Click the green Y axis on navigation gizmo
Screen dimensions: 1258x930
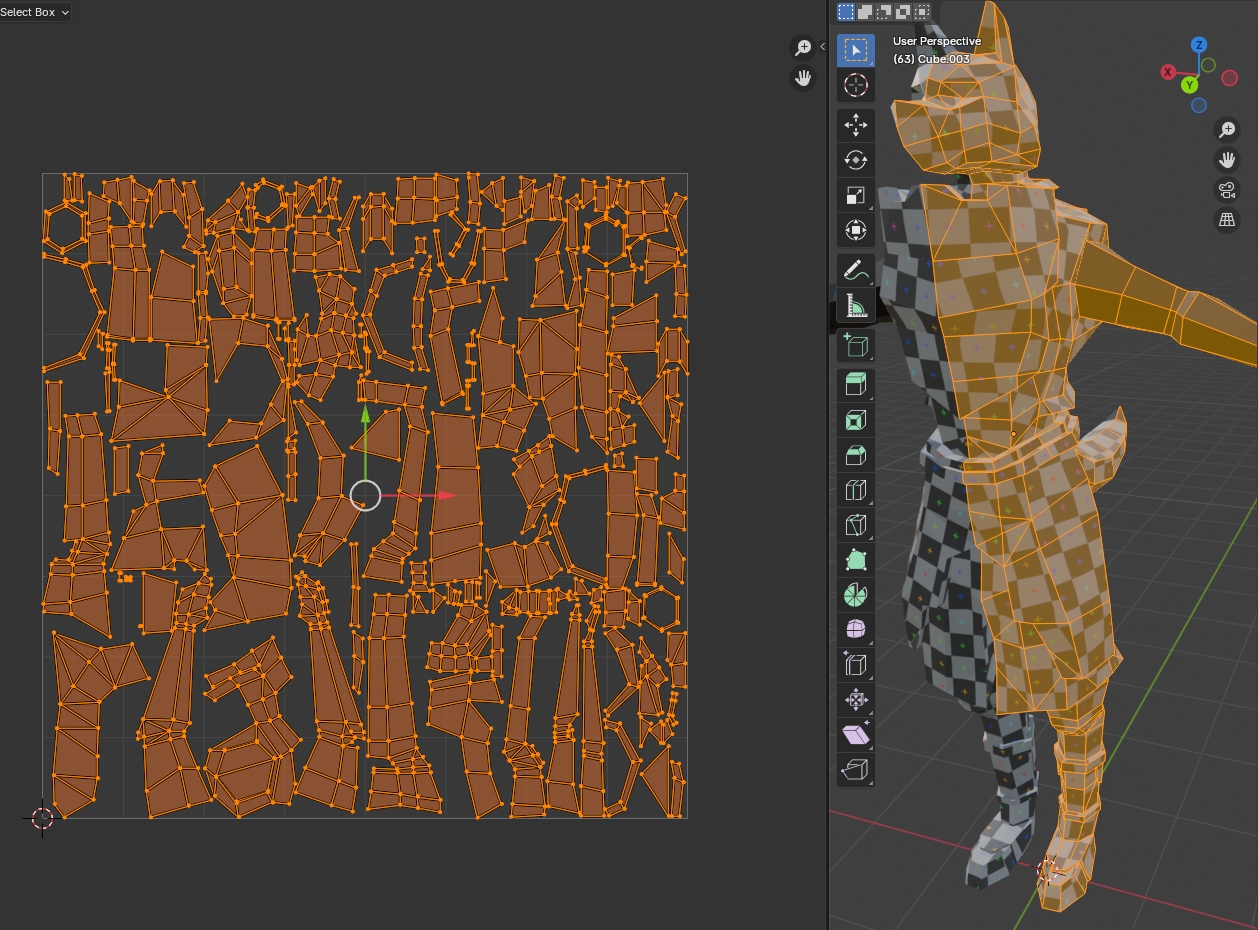(1190, 85)
